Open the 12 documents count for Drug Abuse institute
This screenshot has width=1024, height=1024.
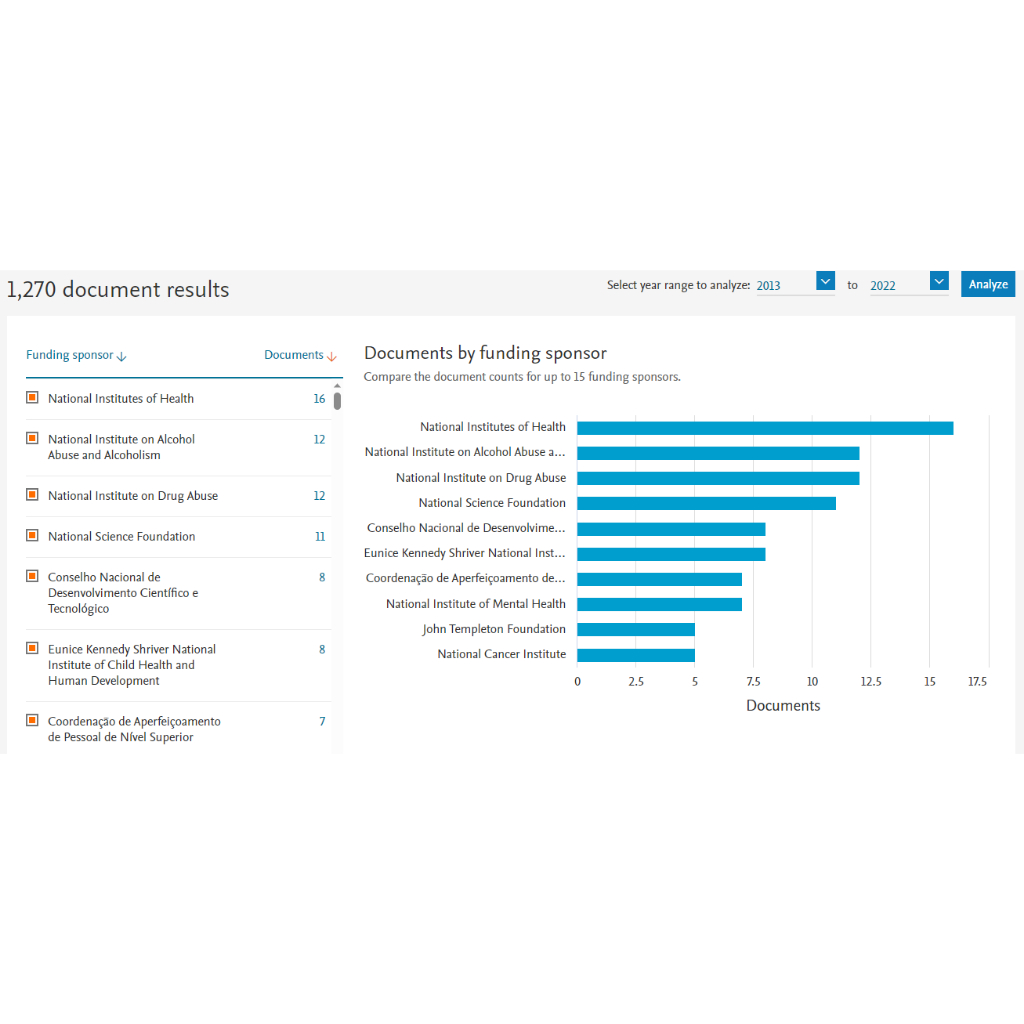[x=319, y=495]
